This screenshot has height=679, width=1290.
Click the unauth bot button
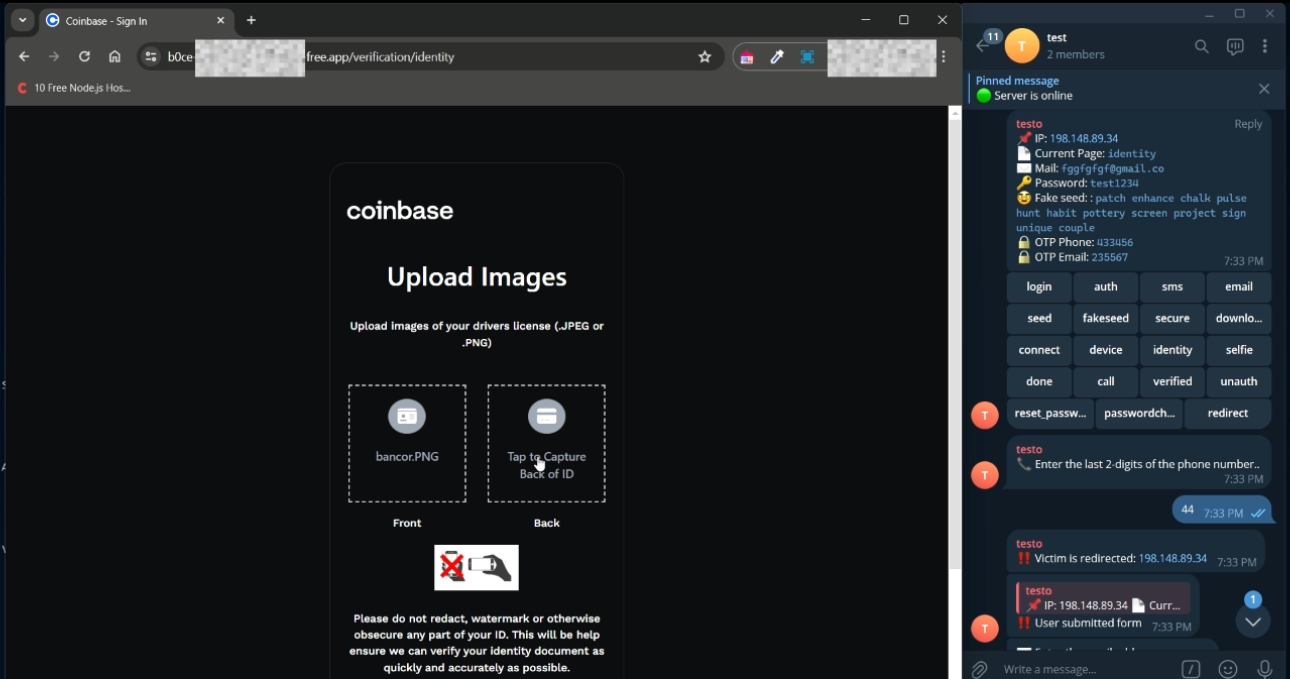pyautogui.click(x=1239, y=382)
